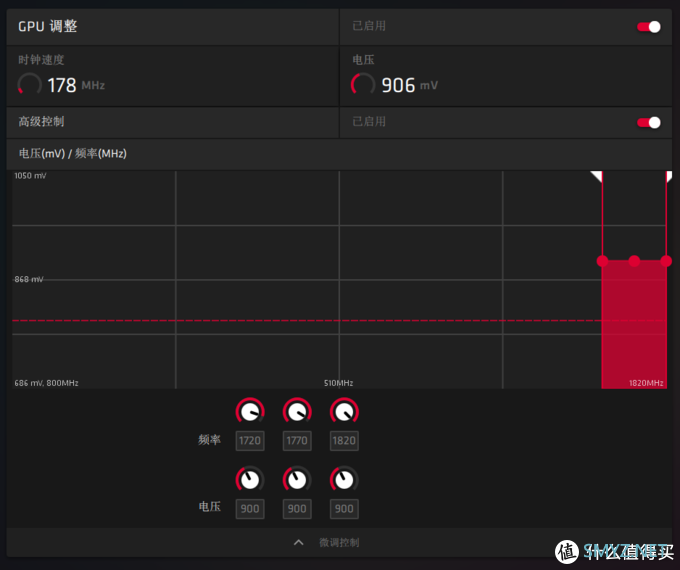The height and width of the screenshot is (570, 680).
Task: Toggle the 高级控制 enabled switch
Action: tap(648, 122)
